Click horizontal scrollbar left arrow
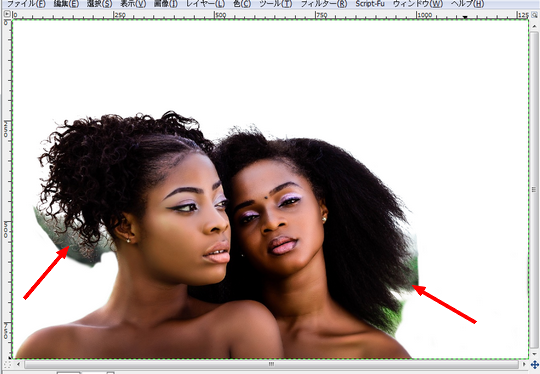This screenshot has height=374, width=540. coord(18,364)
